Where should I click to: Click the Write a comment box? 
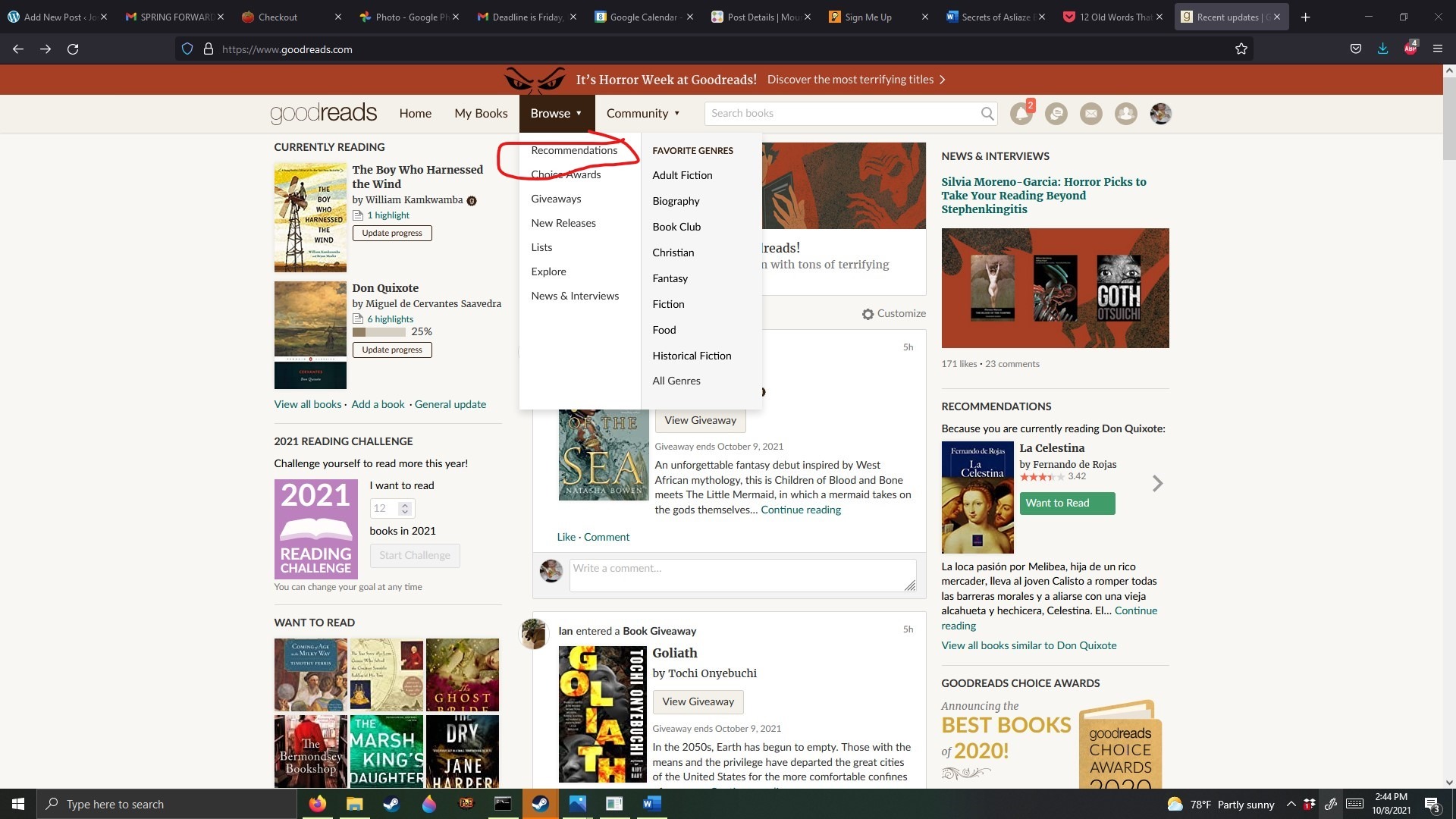[x=742, y=576]
